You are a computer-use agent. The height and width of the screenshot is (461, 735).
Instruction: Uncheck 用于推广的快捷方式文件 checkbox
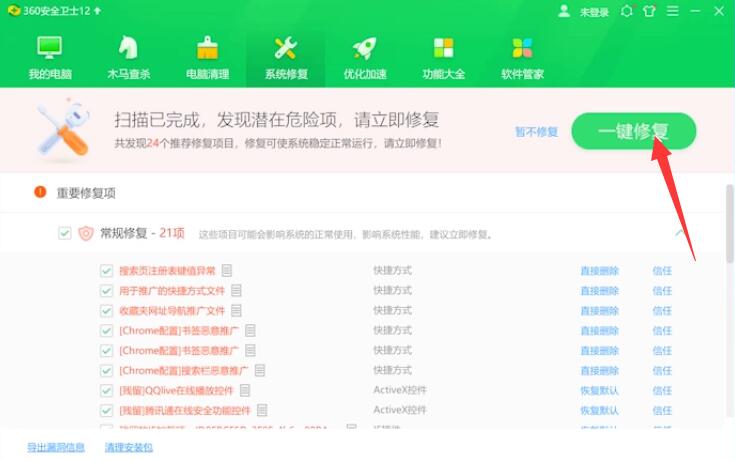click(x=106, y=291)
